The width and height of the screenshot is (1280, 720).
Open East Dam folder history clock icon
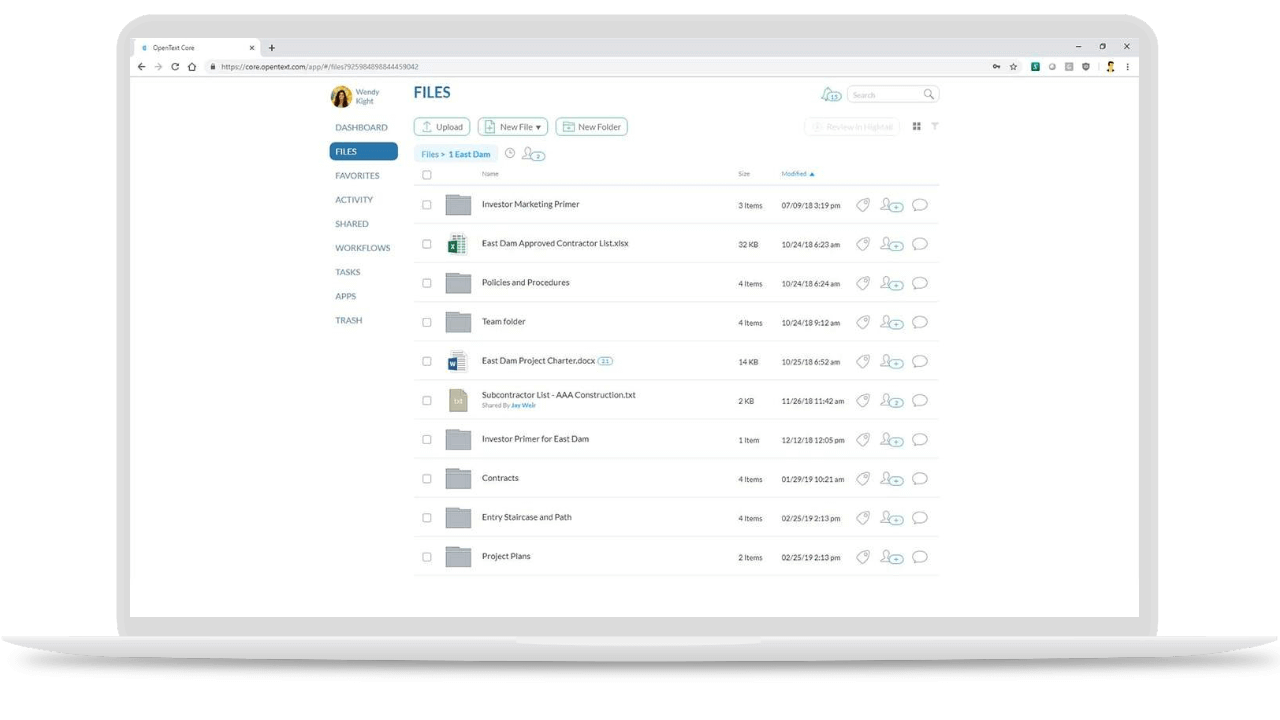point(509,154)
